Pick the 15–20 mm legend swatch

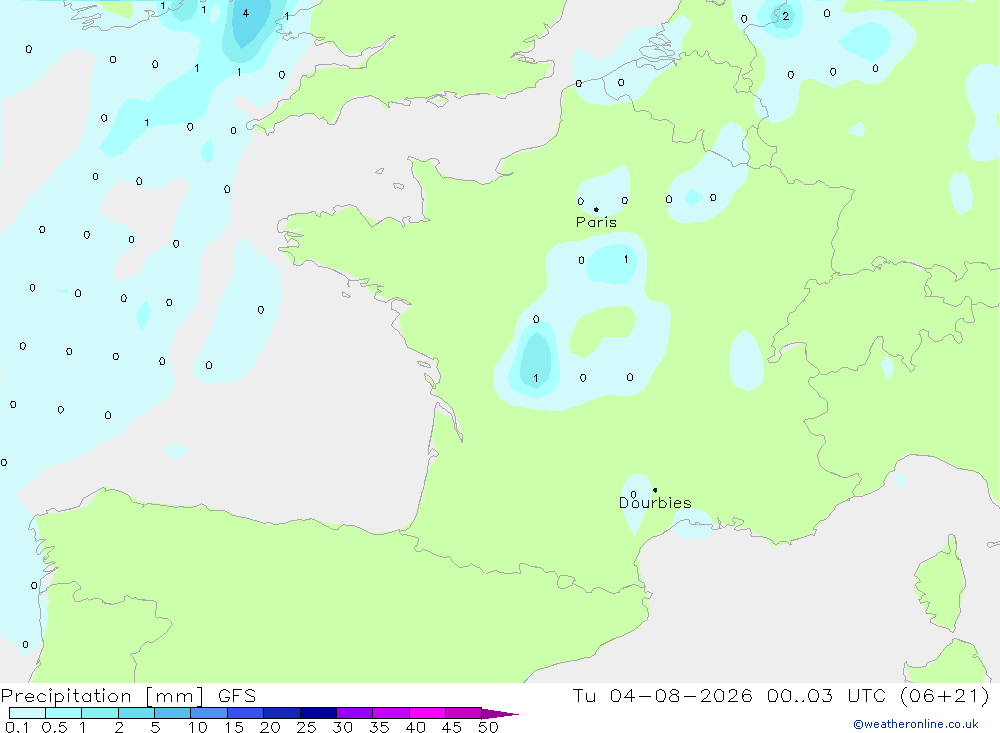point(245,713)
